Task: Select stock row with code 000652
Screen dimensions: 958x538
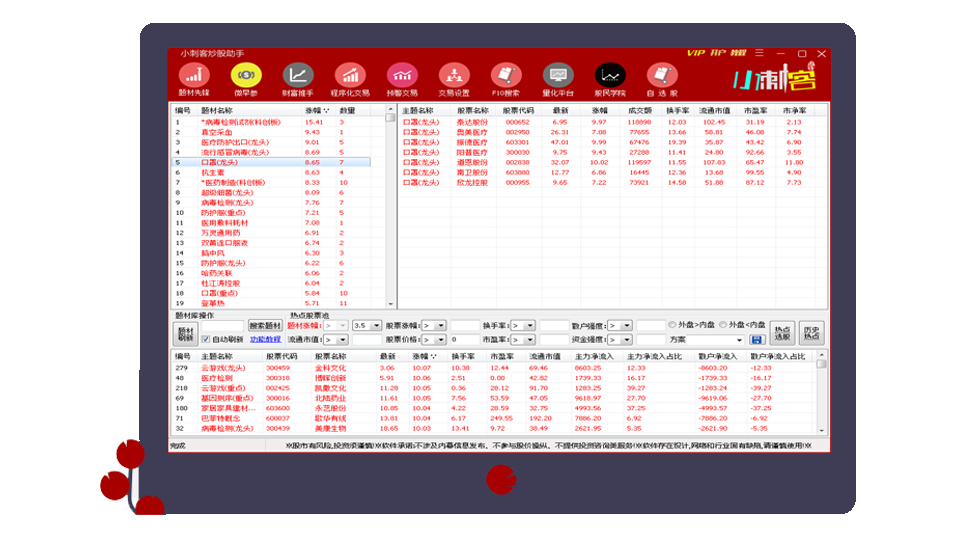Action: click(x=613, y=122)
